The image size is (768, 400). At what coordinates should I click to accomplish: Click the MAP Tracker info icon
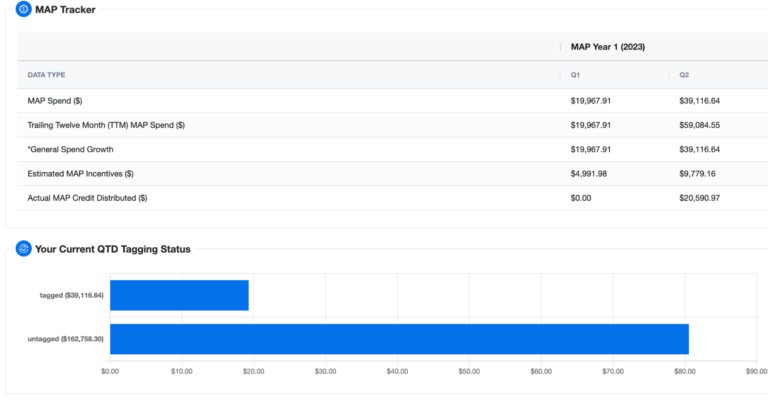click(23, 10)
